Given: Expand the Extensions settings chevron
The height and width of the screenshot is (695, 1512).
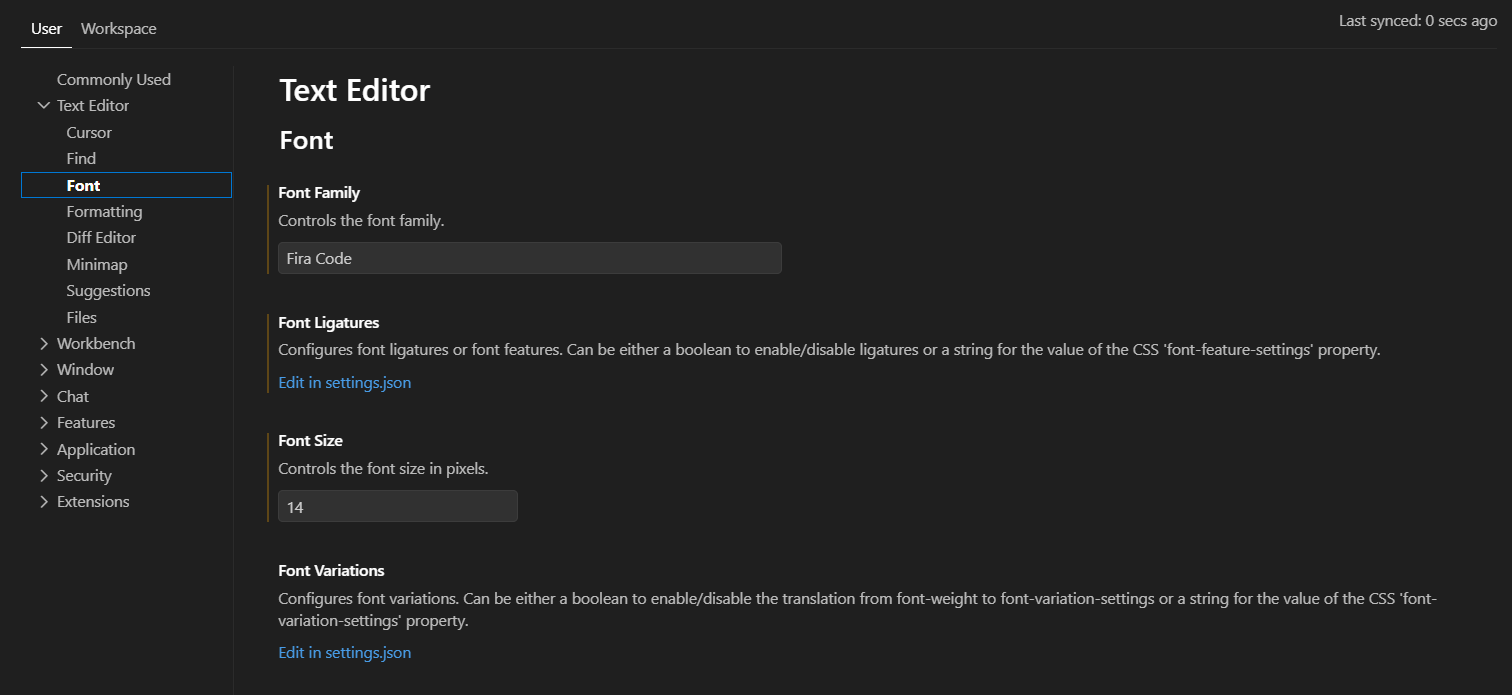Looking at the screenshot, I should 44,501.
